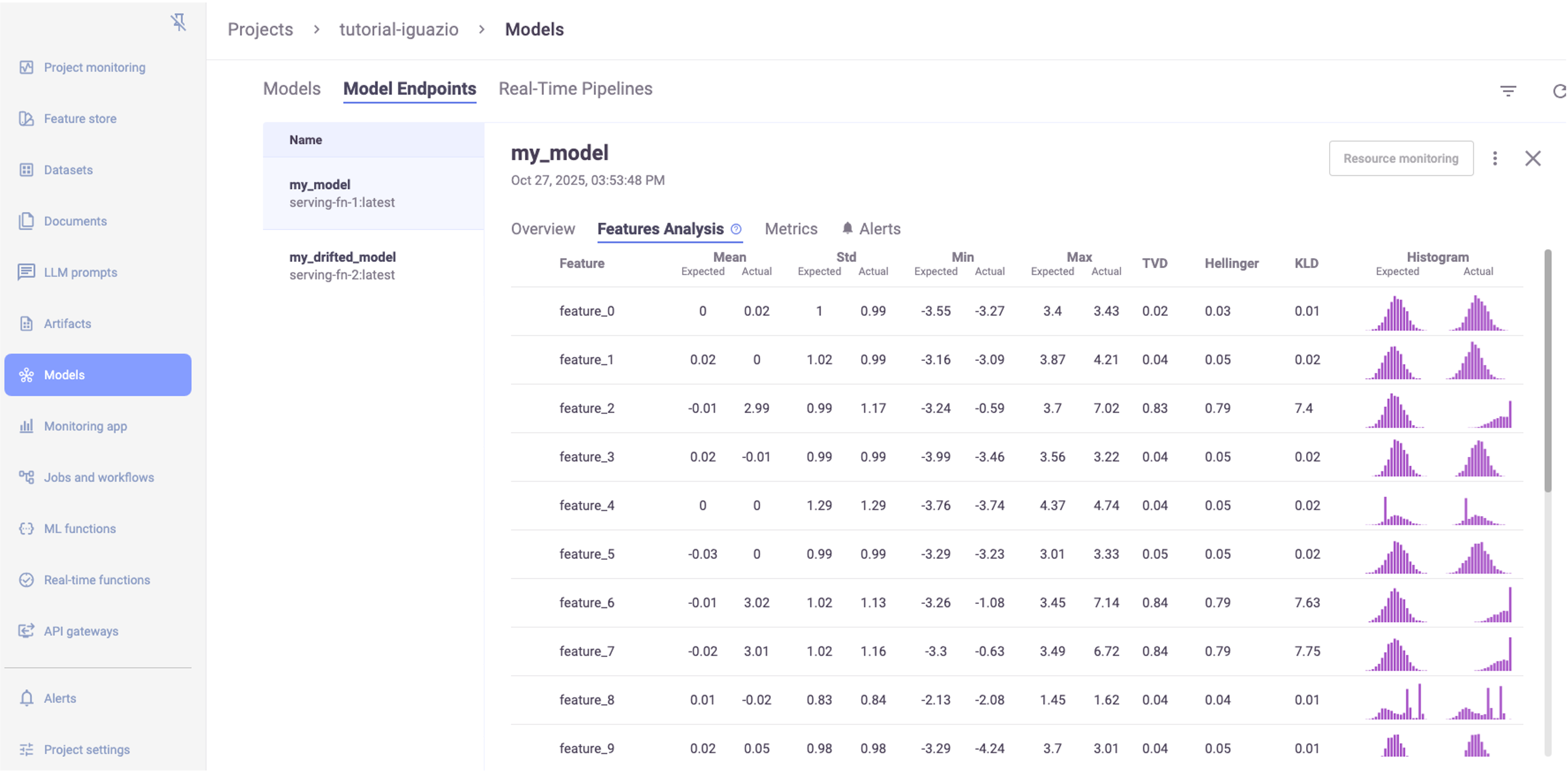Open Monitoring app from the sidebar
Viewport: 1568px width, 773px height.
click(85, 426)
